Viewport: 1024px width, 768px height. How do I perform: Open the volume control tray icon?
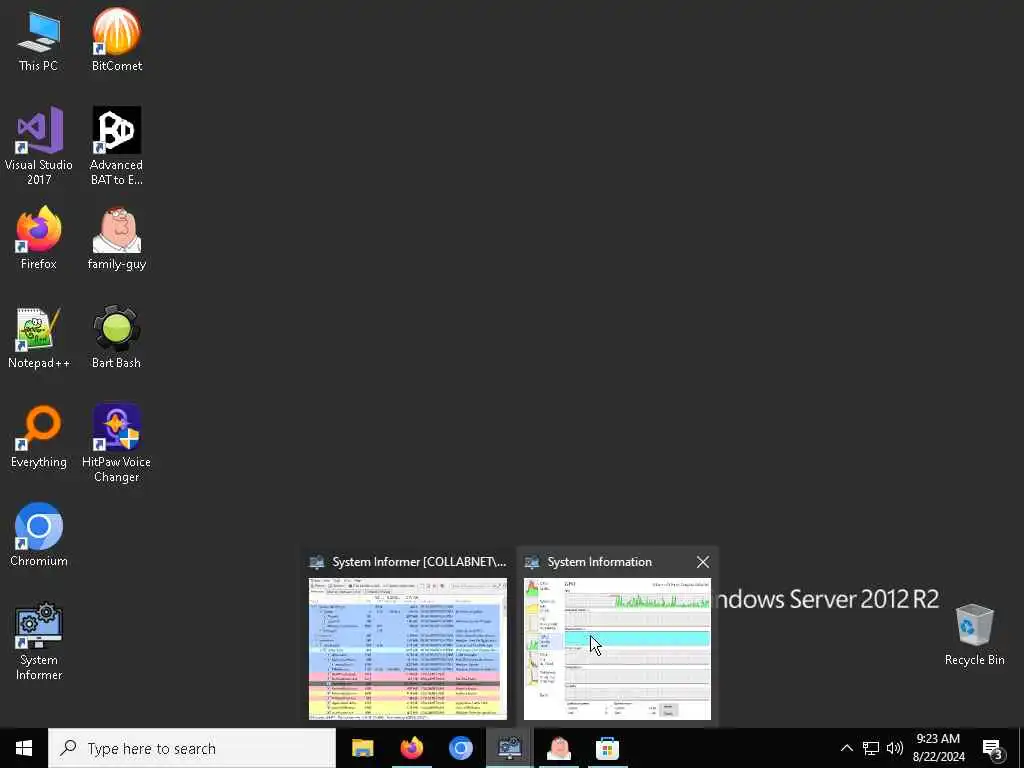(895, 748)
